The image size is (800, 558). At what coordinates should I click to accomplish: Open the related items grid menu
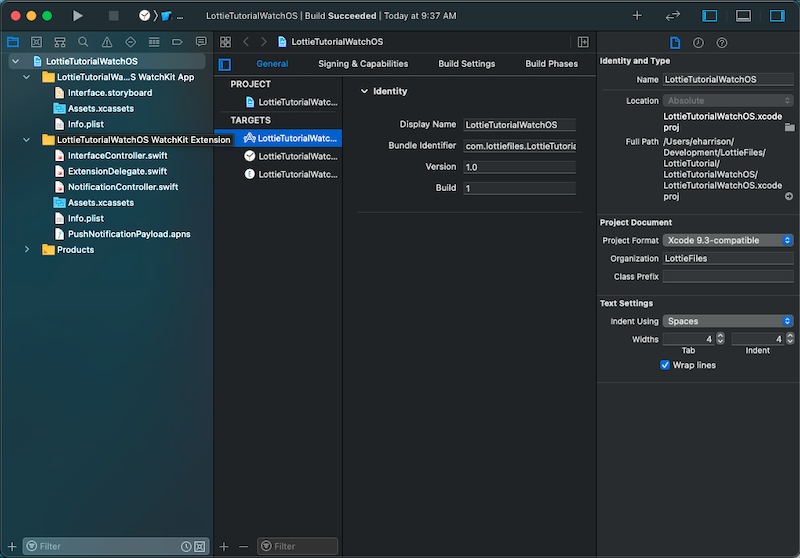click(x=226, y=42)
